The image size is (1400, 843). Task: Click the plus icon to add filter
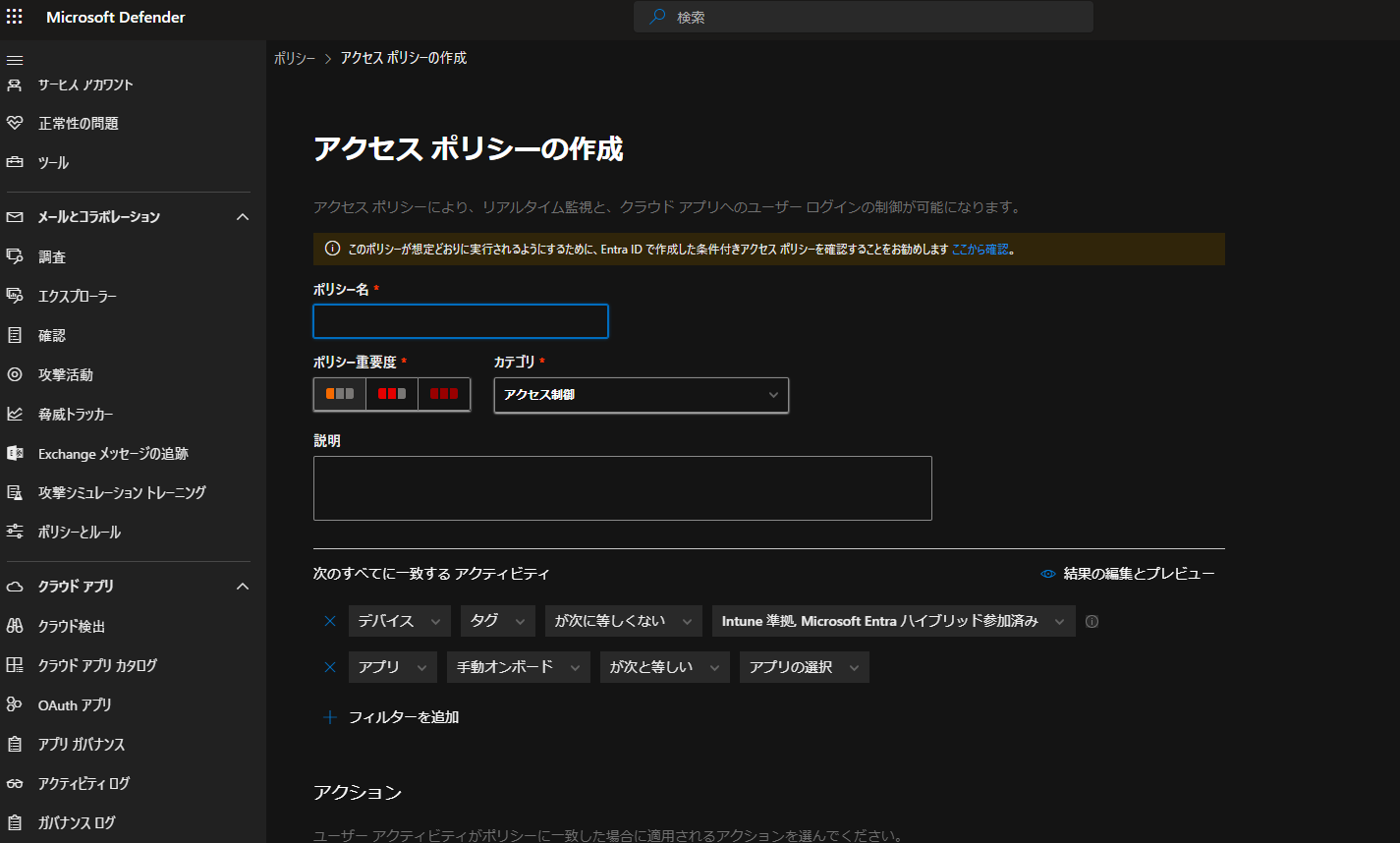click(330, 717)
